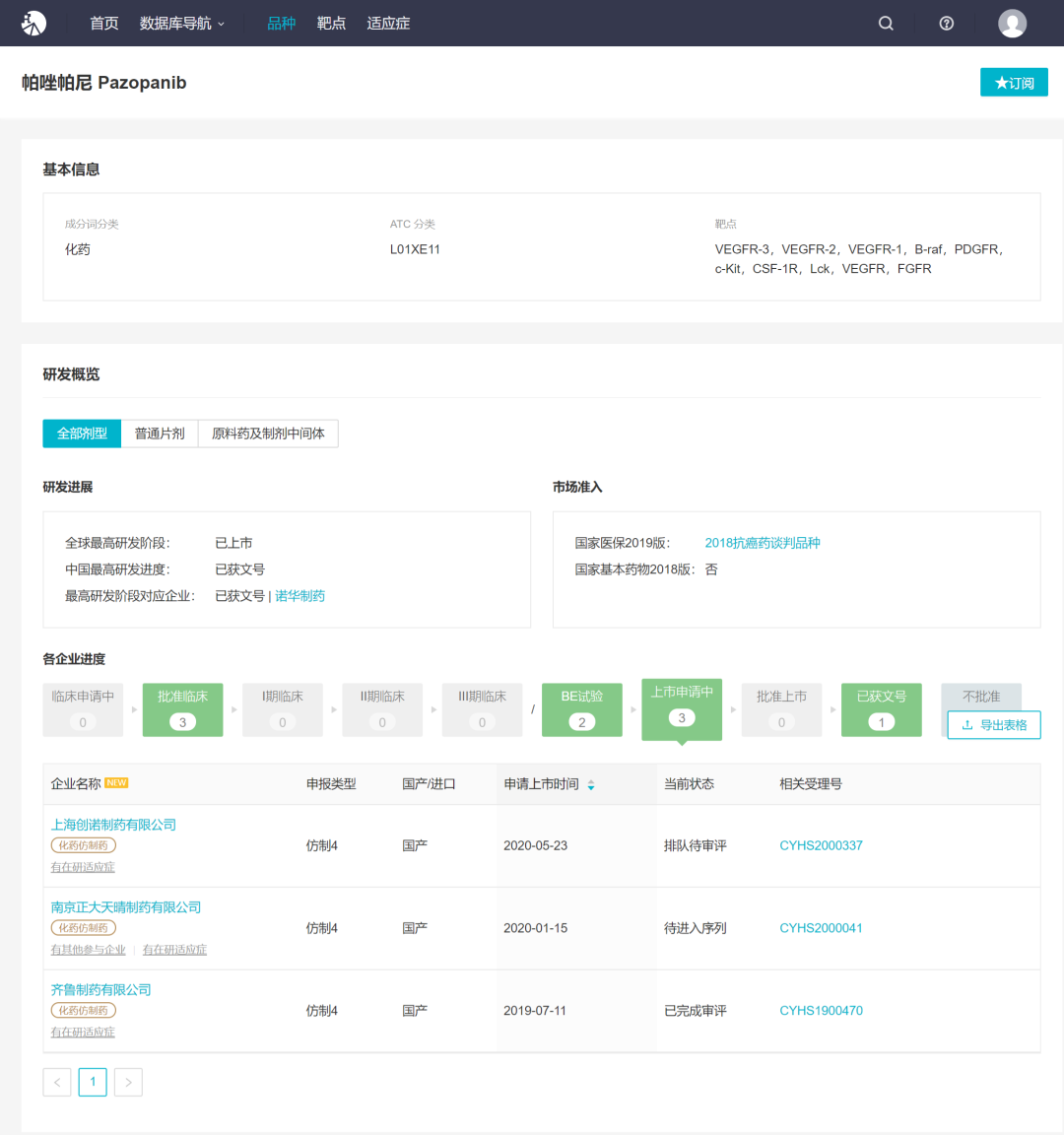This screenshot has width=1064, height=1135.
Task: Expand the 数据库导航 dropdown
Action: tap(181, 24)
